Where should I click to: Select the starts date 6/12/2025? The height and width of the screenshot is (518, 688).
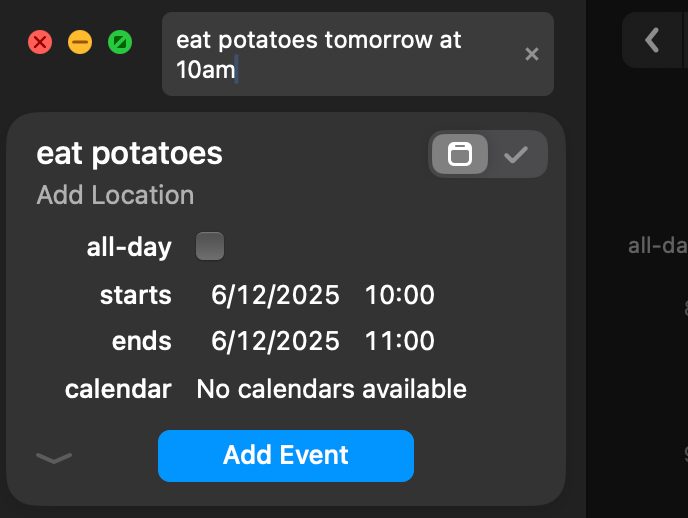pos(275,295)
